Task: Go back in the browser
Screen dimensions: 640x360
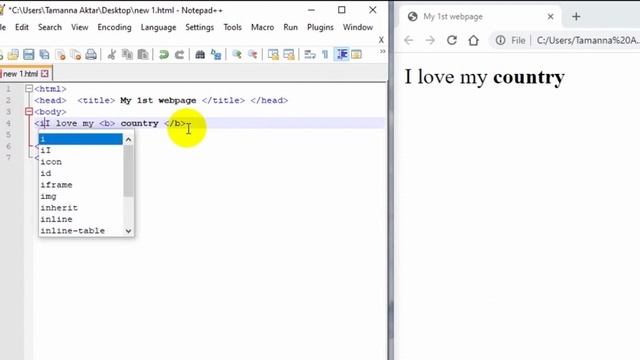Action: coord(409,40)
